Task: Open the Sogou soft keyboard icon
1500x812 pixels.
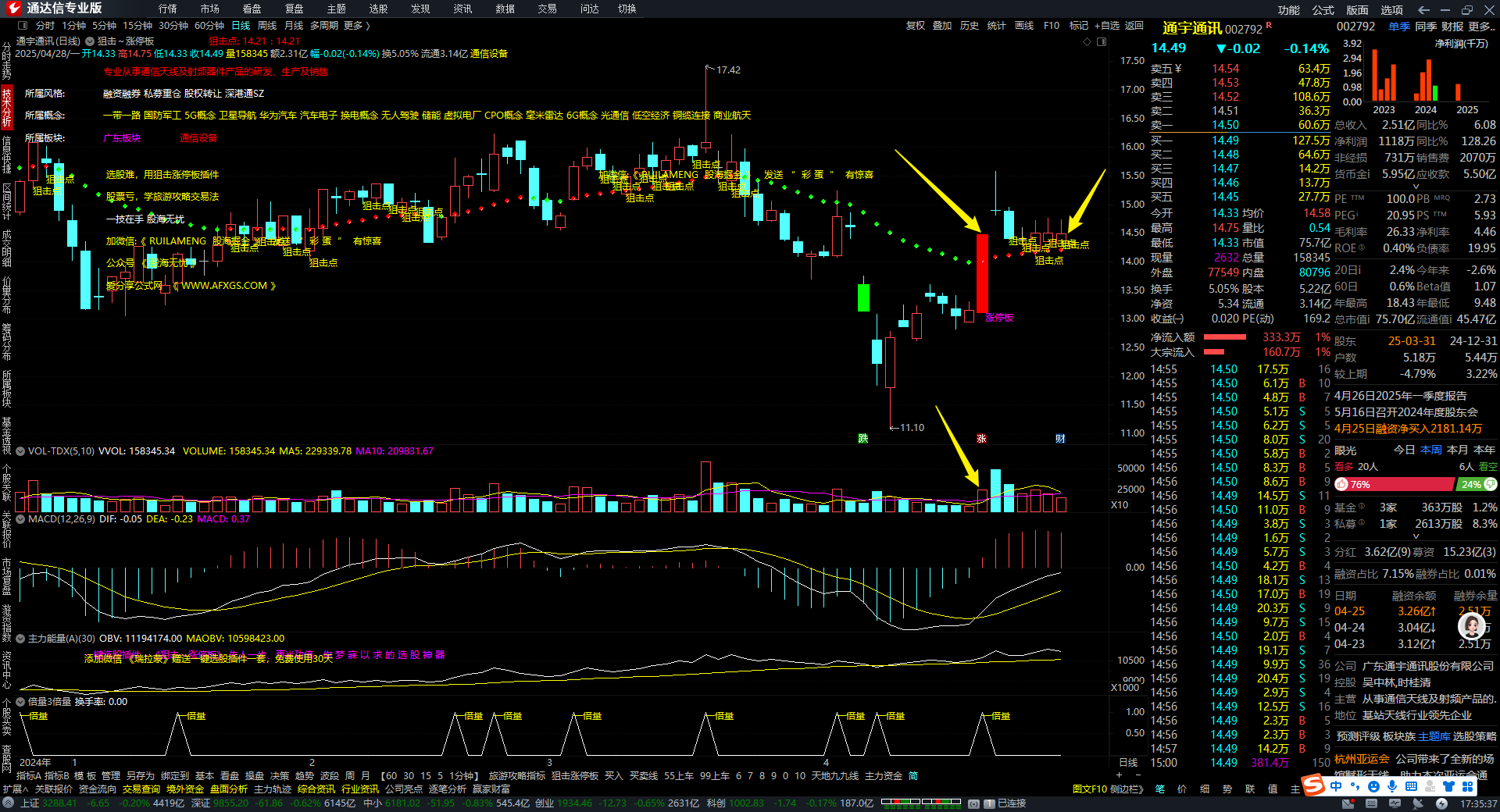Action: (x=1411, y=786)
